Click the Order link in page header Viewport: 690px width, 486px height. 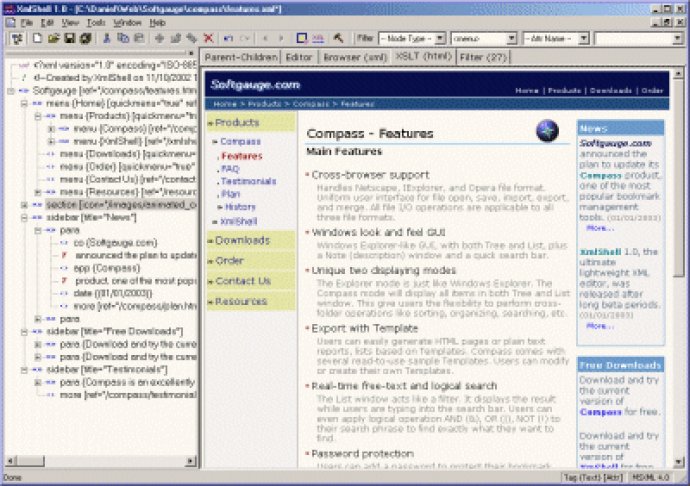pos(652,91)
